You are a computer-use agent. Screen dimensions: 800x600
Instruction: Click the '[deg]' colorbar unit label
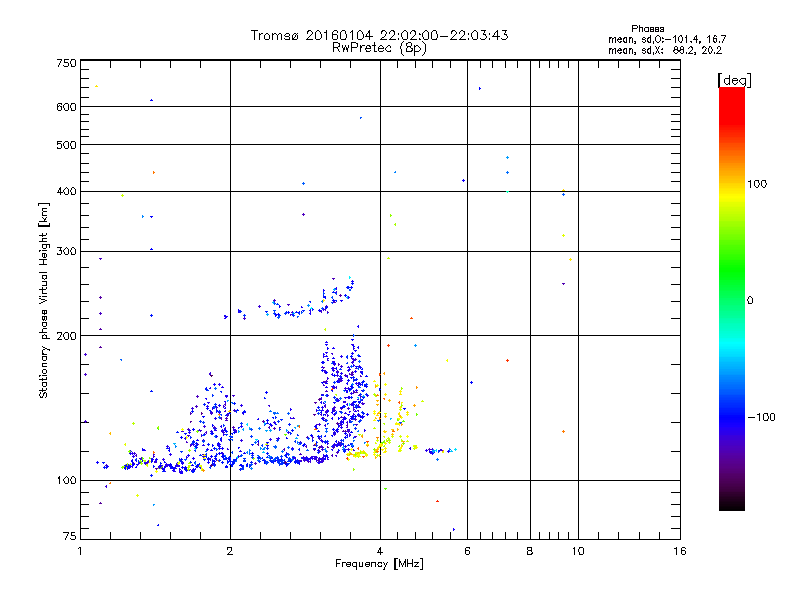click(734, 80)
